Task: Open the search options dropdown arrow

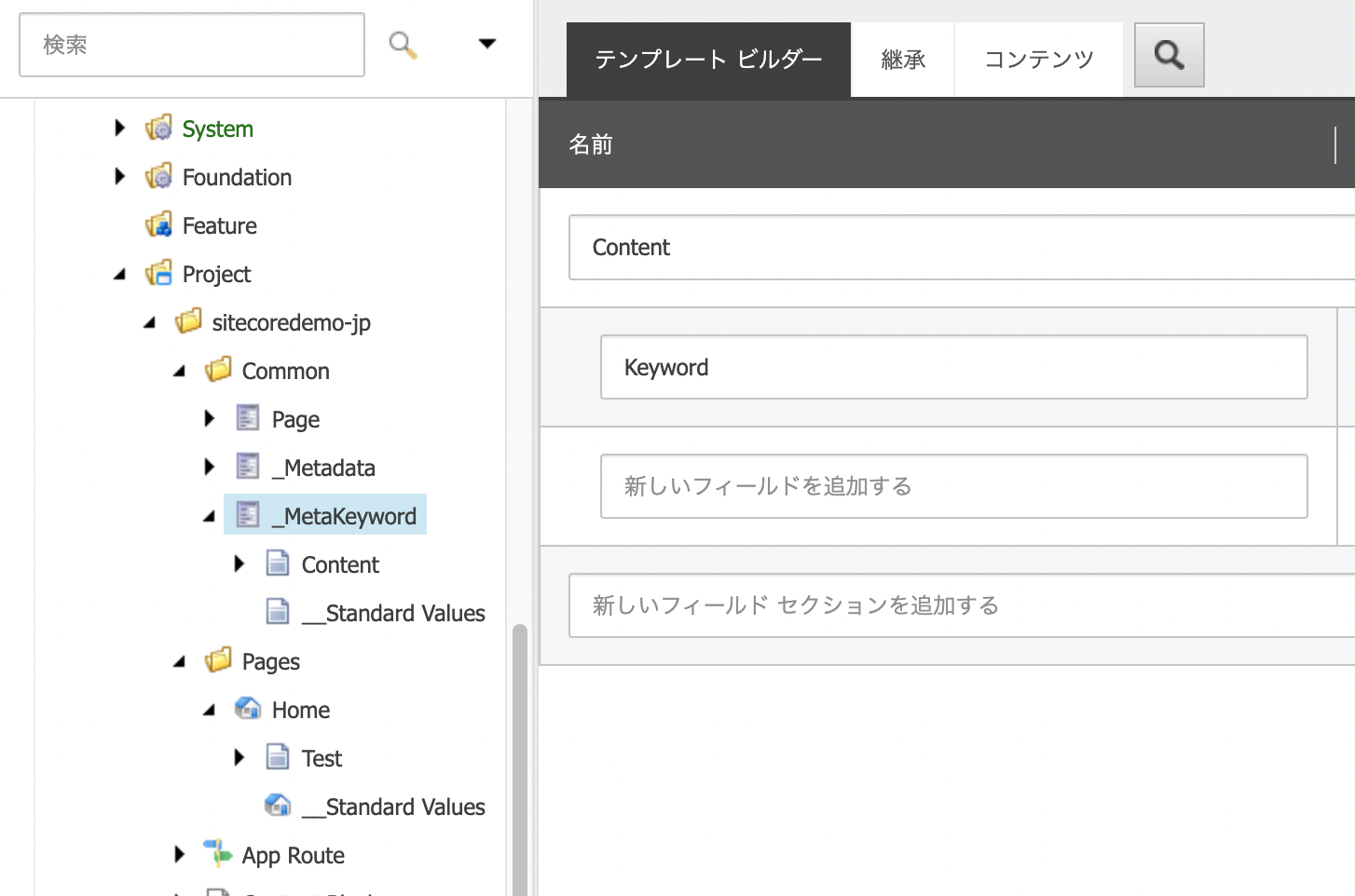Action: tap(486, 44)
